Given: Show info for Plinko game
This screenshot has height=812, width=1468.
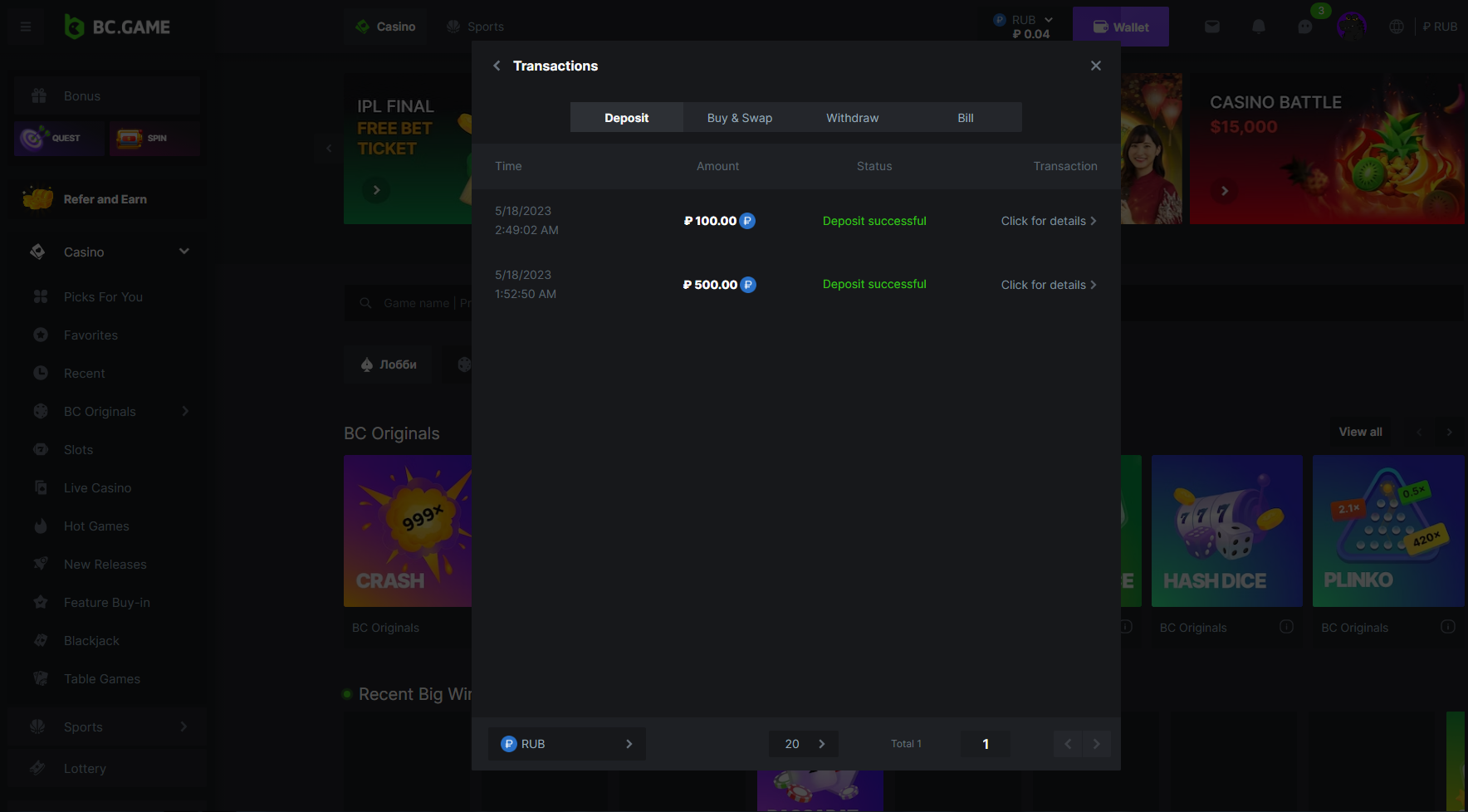Looking at the screenshot, I should (x=1447, y=627).
